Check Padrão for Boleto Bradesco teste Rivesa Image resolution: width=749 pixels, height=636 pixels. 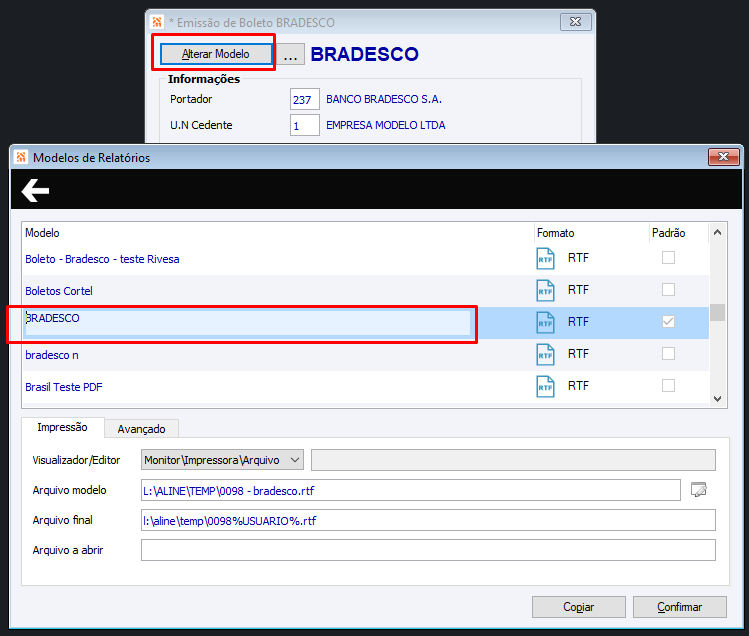coord(668,258)
